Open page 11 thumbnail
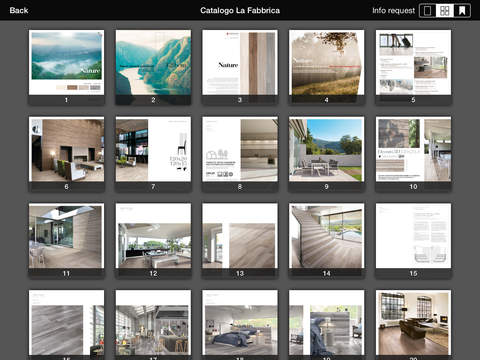The width and height of the screenshot is (480, 360). pyautogui.click(x=66, y=236)
